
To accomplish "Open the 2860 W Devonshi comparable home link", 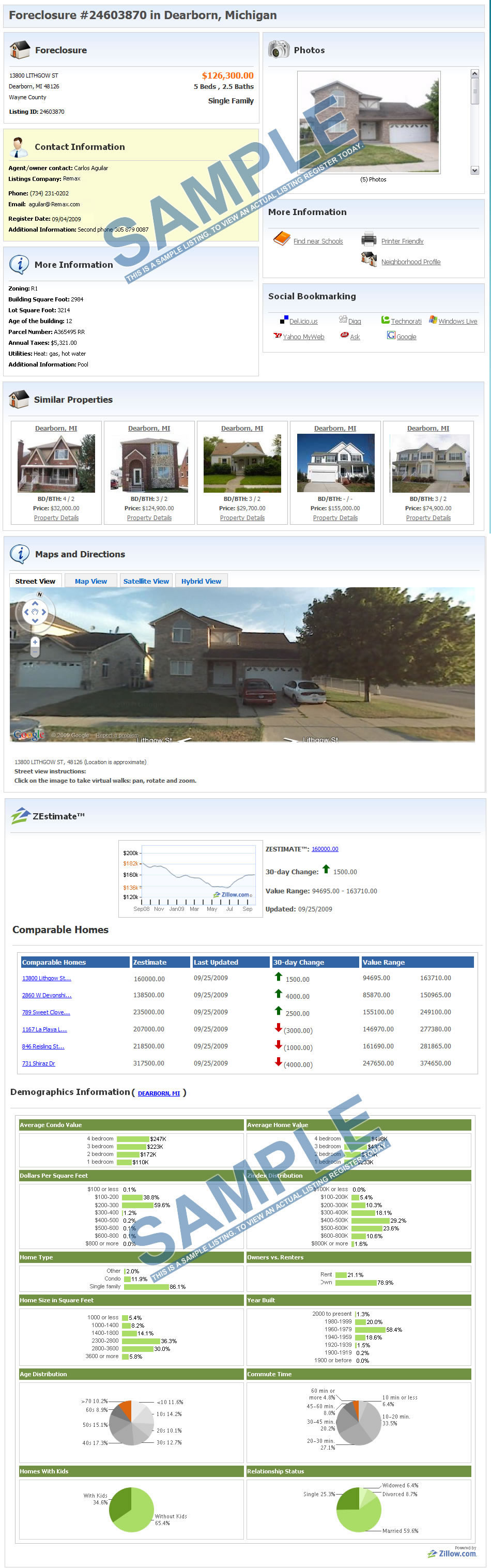I will click(x=47, y=995).
